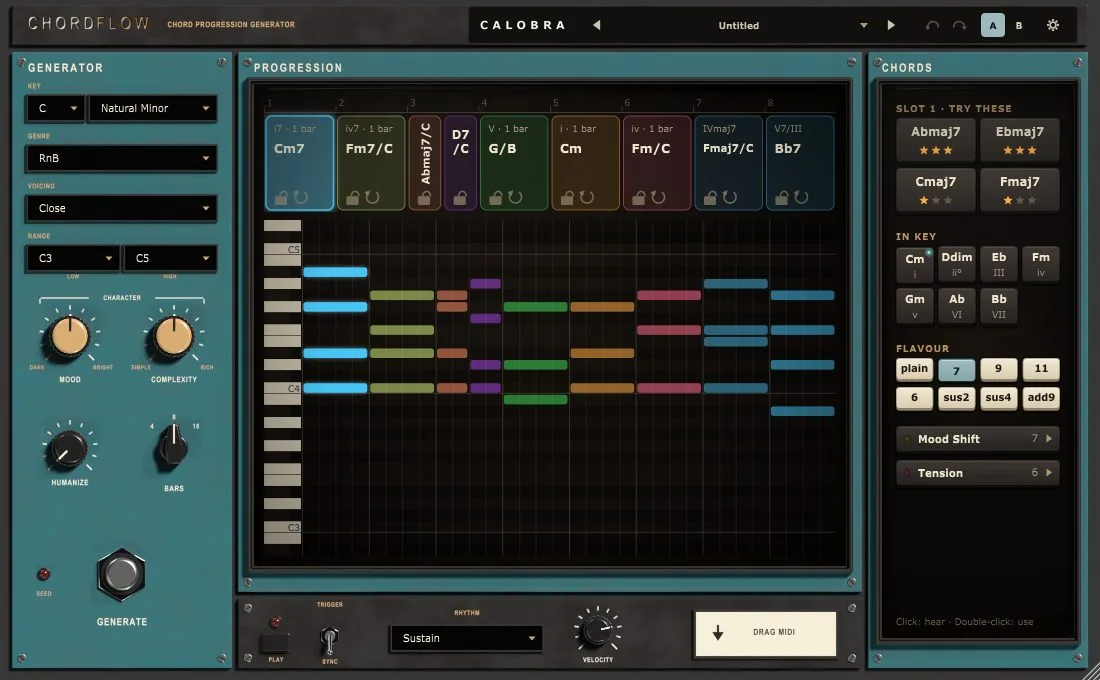This screenshot has height=680, width=1100.
Task: Go to previous preset arrow
Action: click(x=596, y=25)
